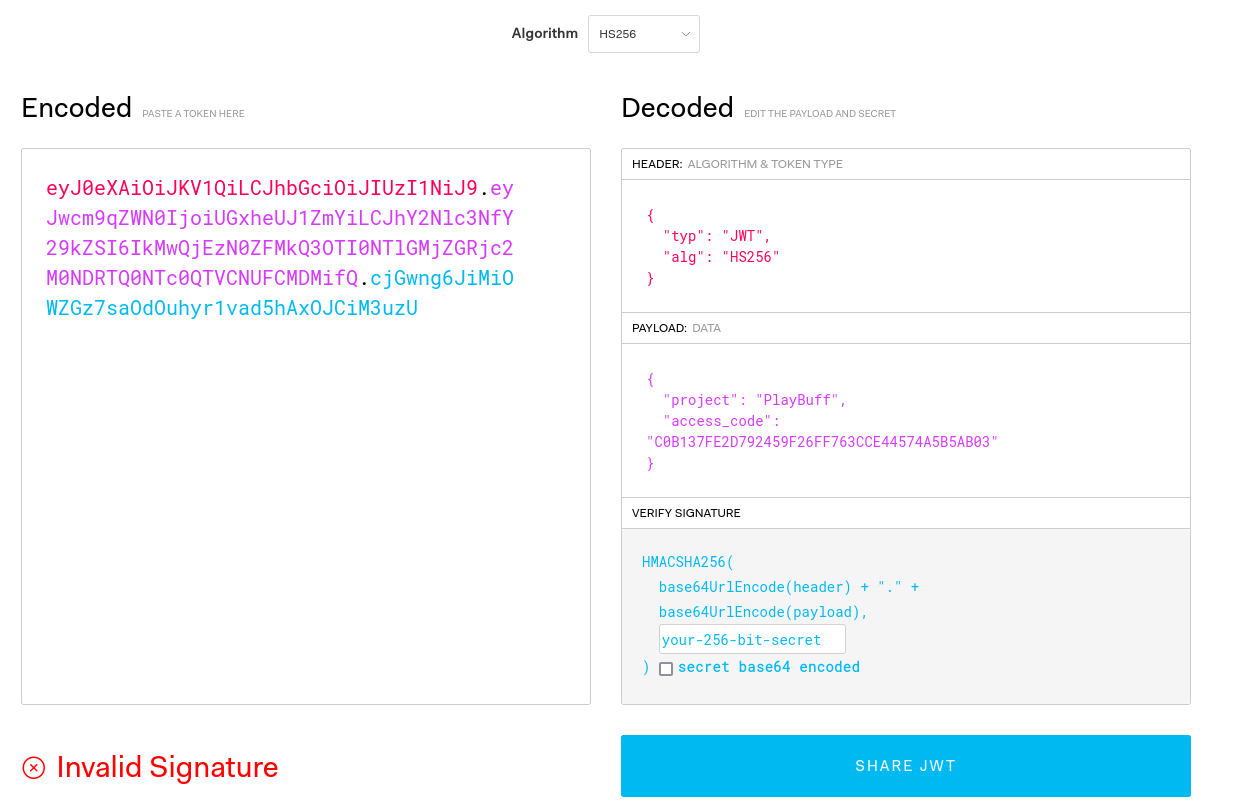Click the "access_code": key in payload

[721, 421]
